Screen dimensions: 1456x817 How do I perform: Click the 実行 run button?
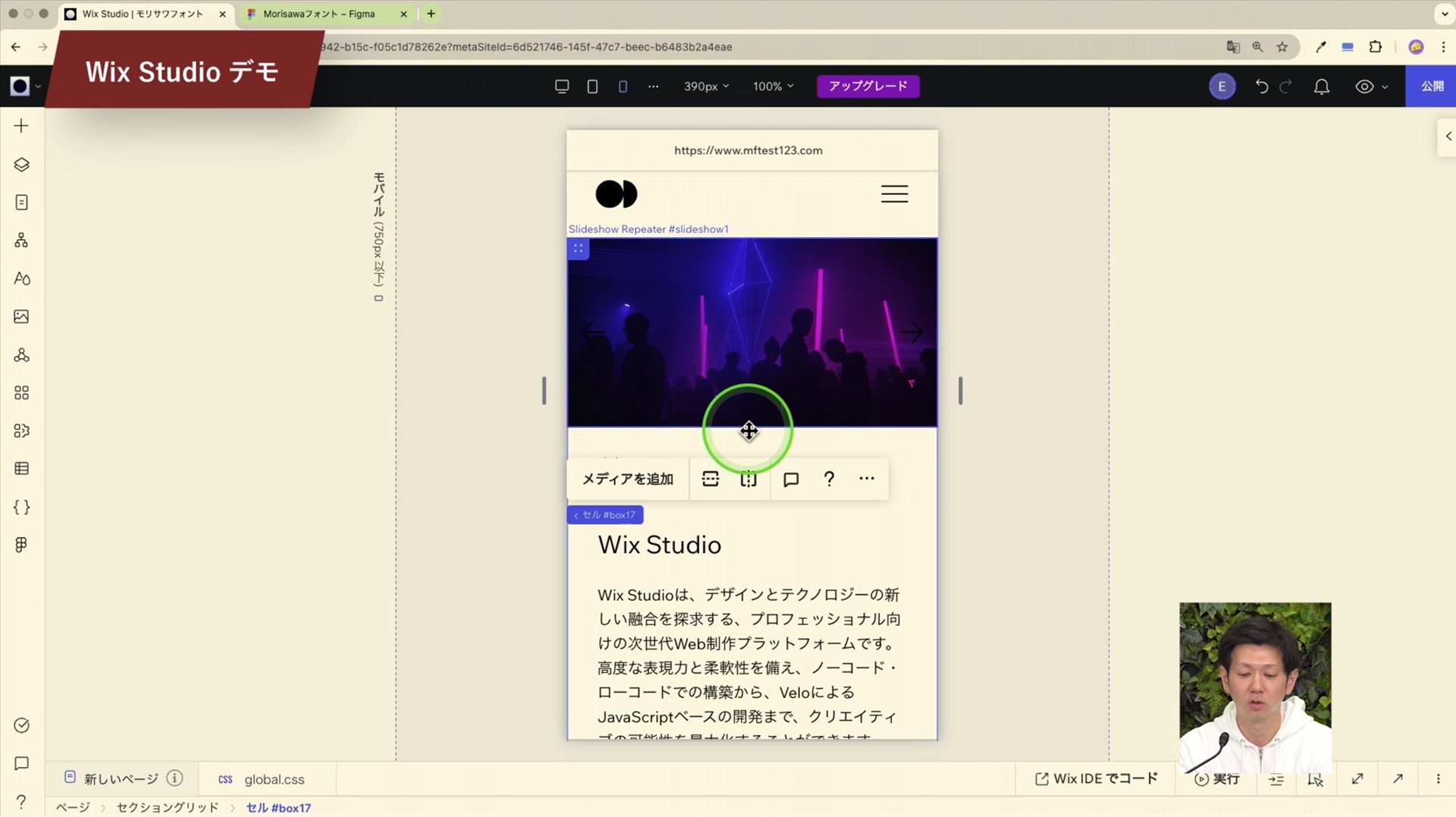click(x=1217, y=779)
